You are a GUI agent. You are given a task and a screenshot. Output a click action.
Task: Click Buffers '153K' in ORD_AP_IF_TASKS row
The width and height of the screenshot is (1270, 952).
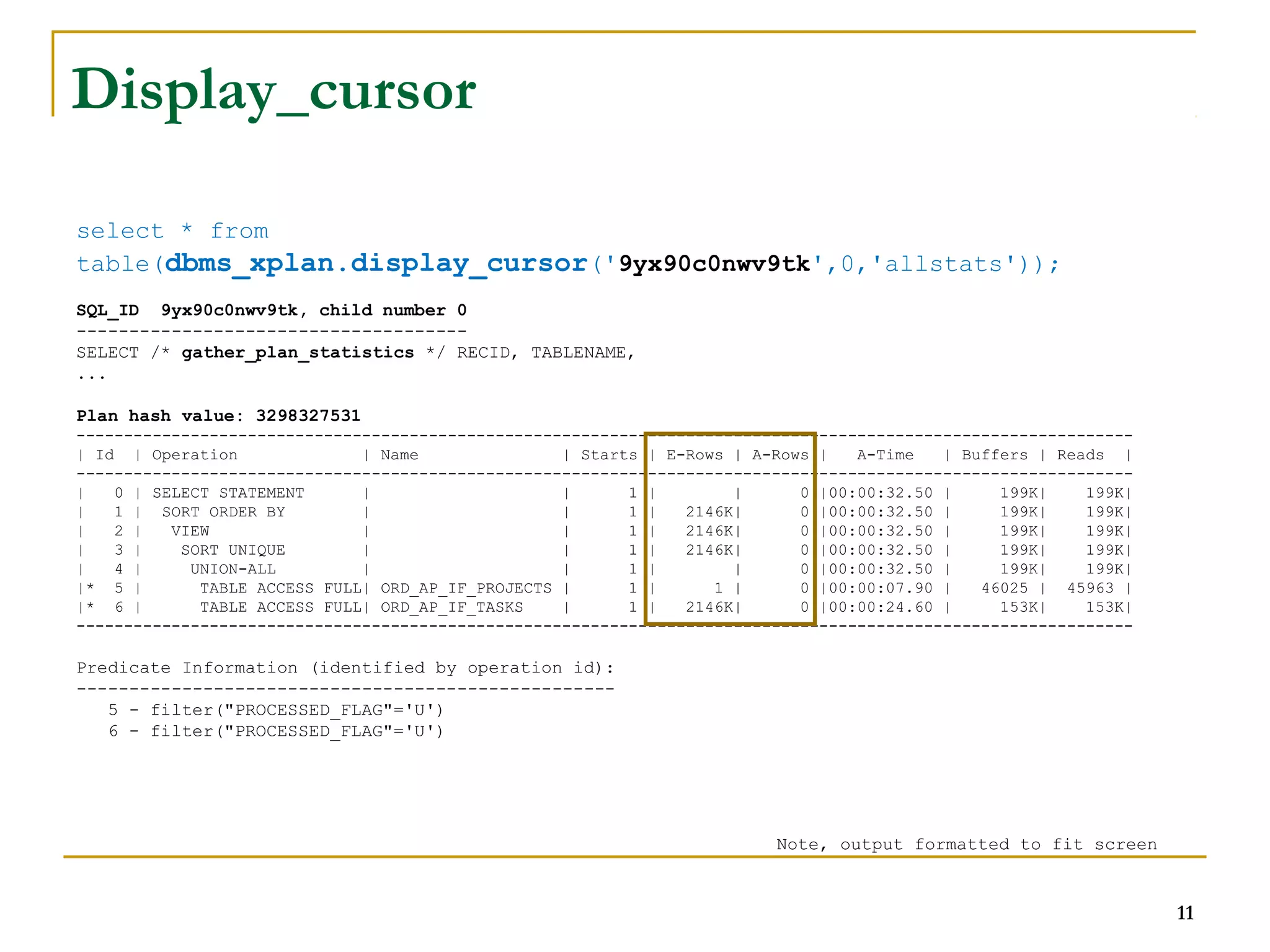pyautogui.click(x=1019, y=608)
